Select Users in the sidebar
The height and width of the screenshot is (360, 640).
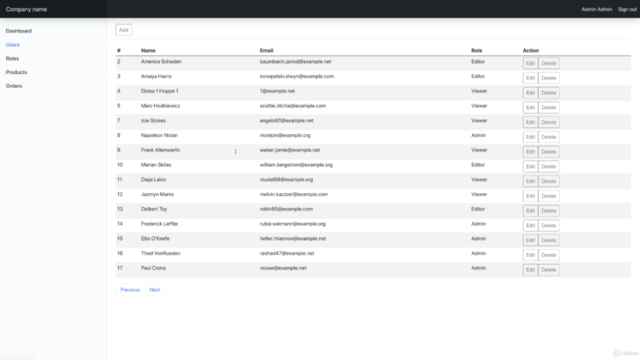click(x=13, y=45)
